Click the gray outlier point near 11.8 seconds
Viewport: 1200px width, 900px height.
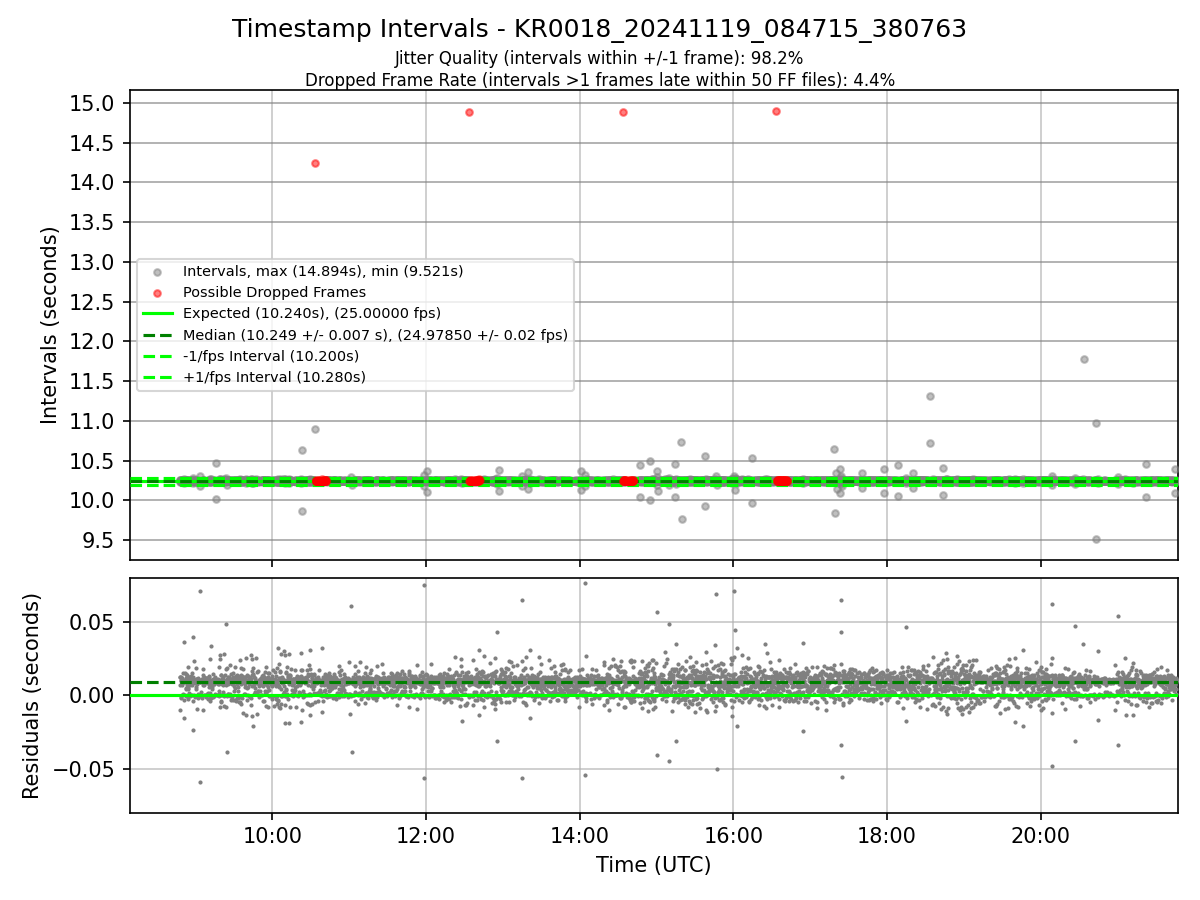pos(1084,359)
